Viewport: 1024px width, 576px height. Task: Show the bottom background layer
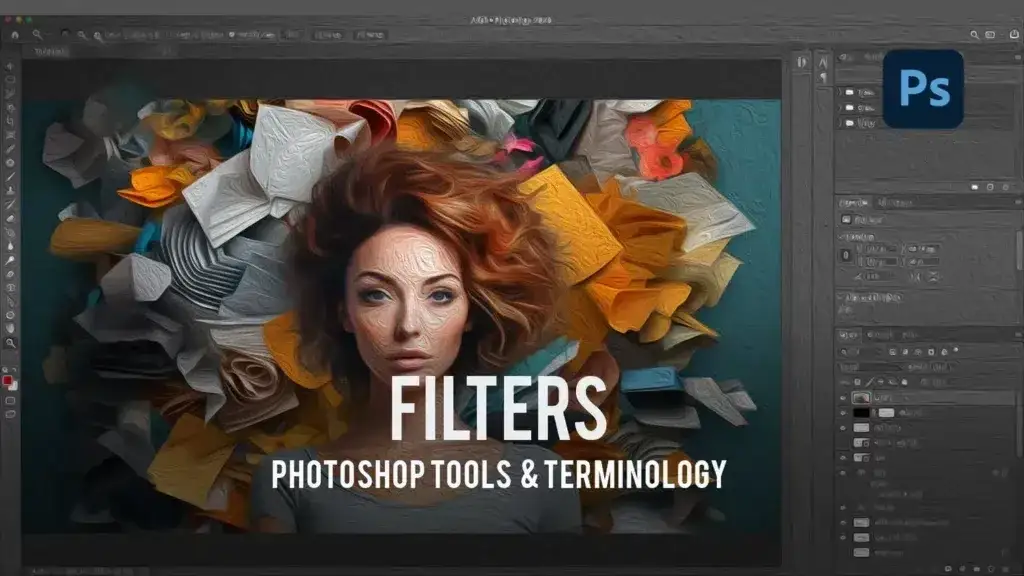coord(842,552)
